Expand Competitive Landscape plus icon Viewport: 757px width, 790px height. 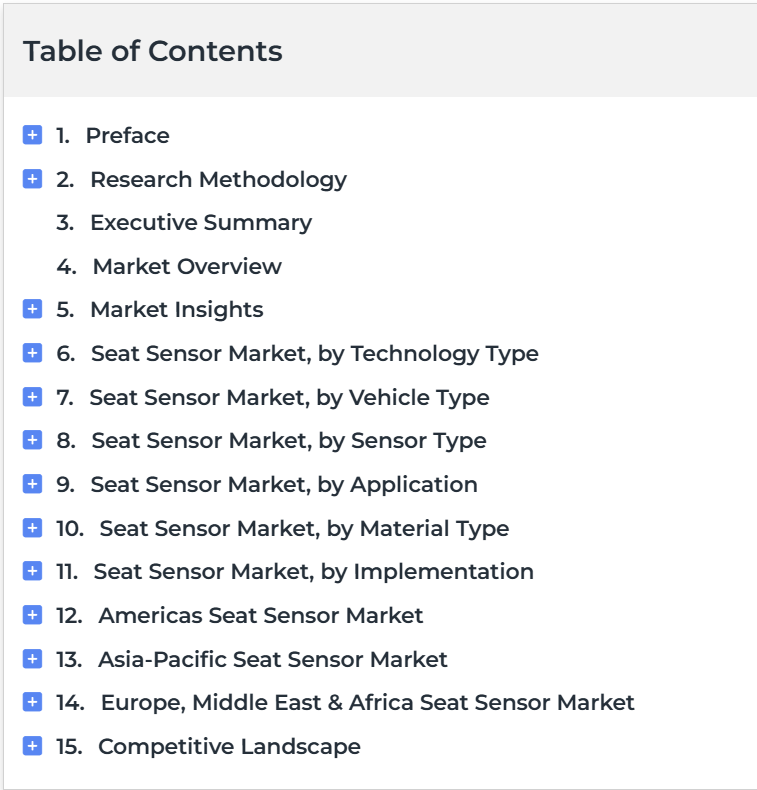(32, 746)
